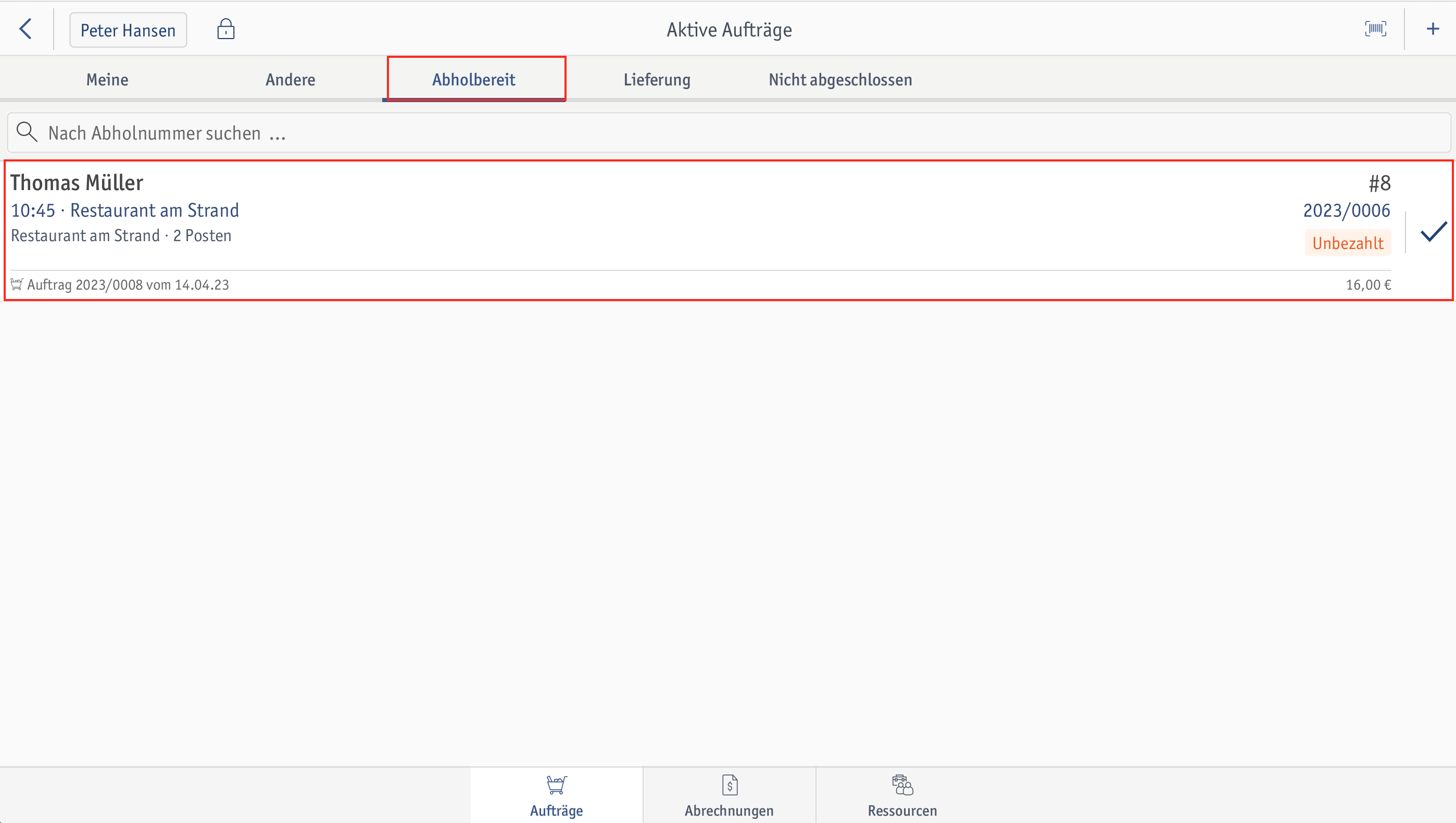Viewport: 1456px width, 823px height.
Task: Open the Lieferung tab
Action: (x=657, y=80)
